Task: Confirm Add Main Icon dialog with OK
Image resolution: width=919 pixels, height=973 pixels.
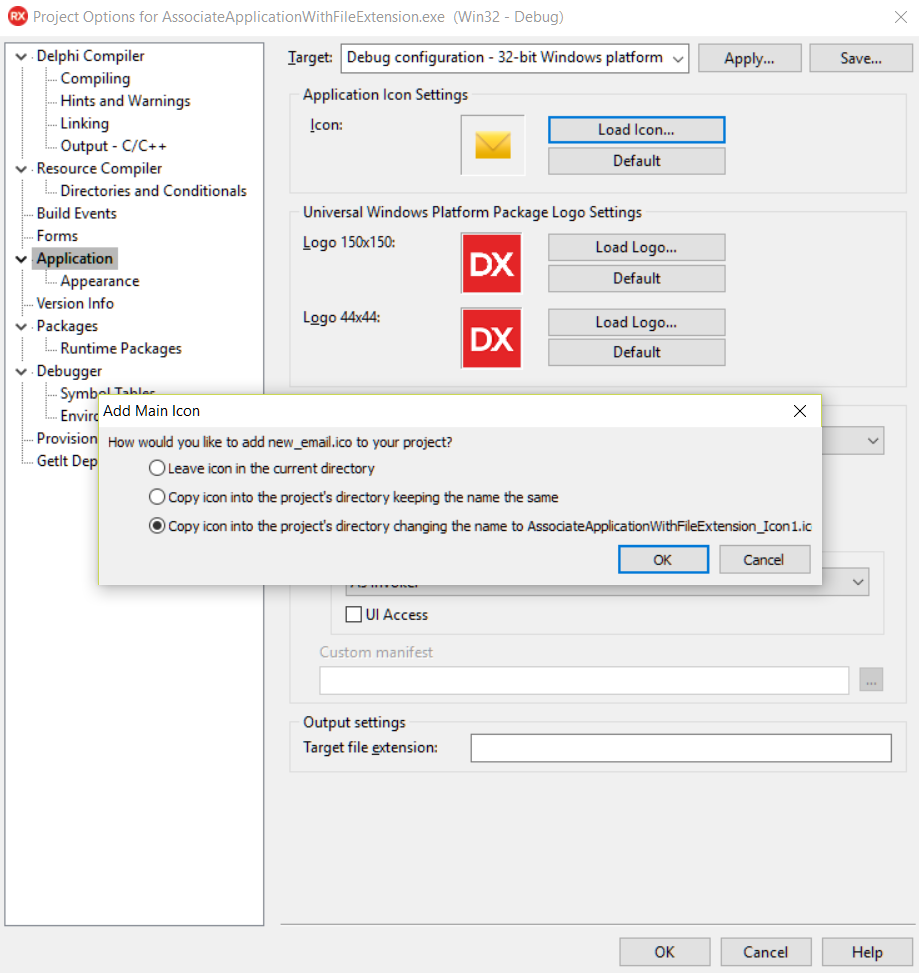Action: coord(663,559)
